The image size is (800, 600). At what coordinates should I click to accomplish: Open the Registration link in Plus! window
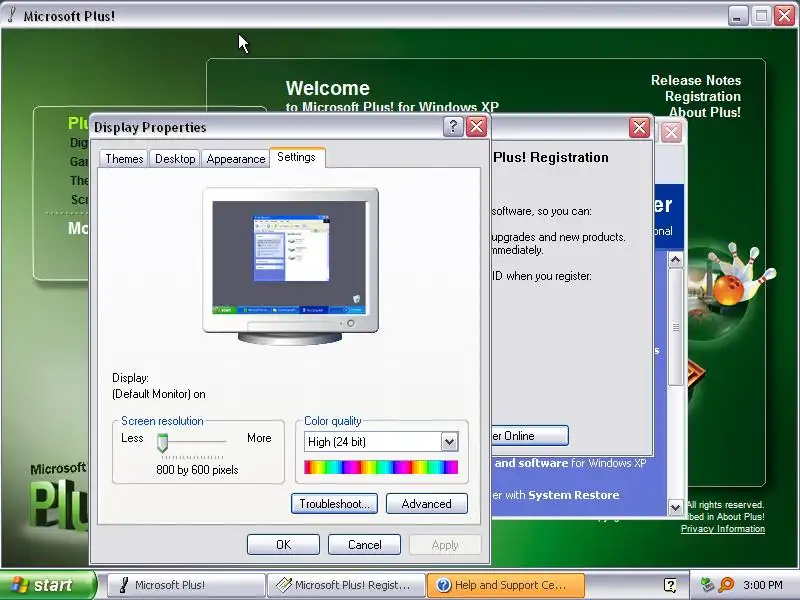pos(703,96)
